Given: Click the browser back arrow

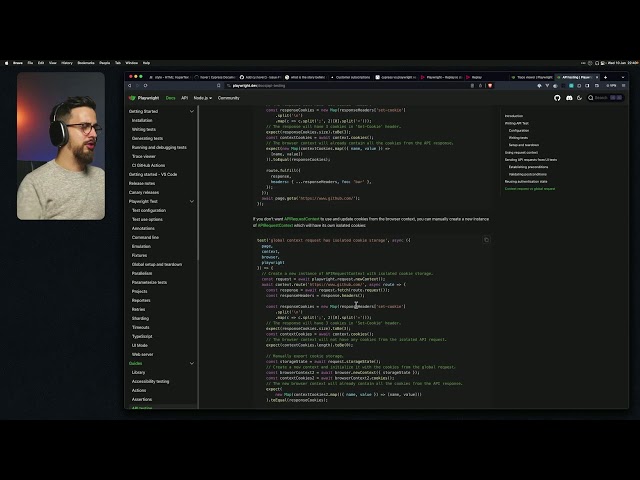Looking at the screenshot, I should coord(130,86).
